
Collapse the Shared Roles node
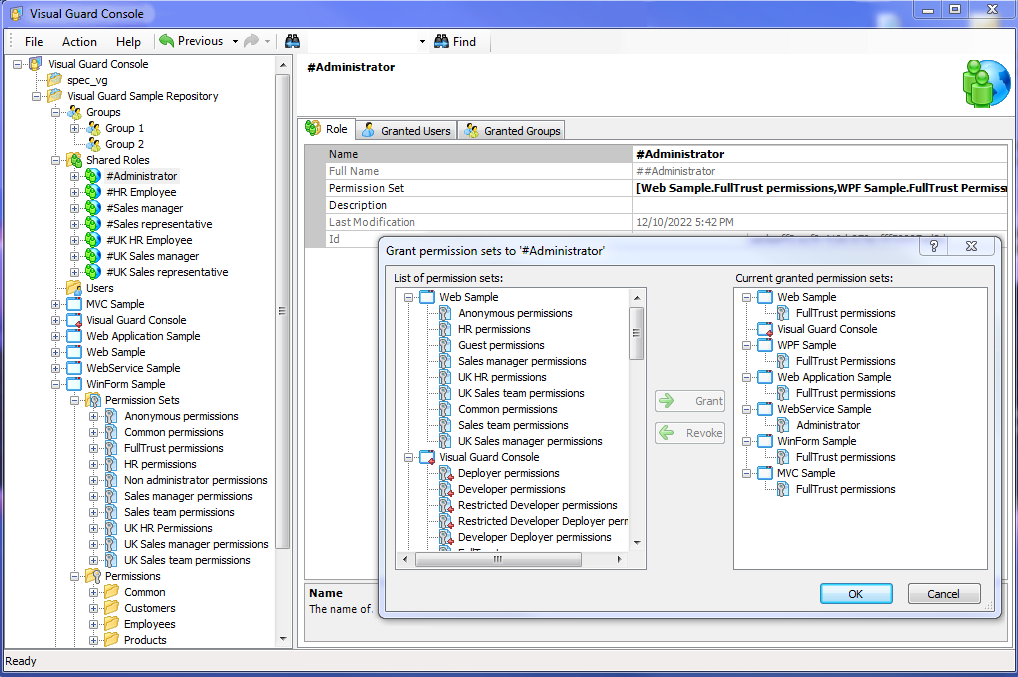coord(56,160)
